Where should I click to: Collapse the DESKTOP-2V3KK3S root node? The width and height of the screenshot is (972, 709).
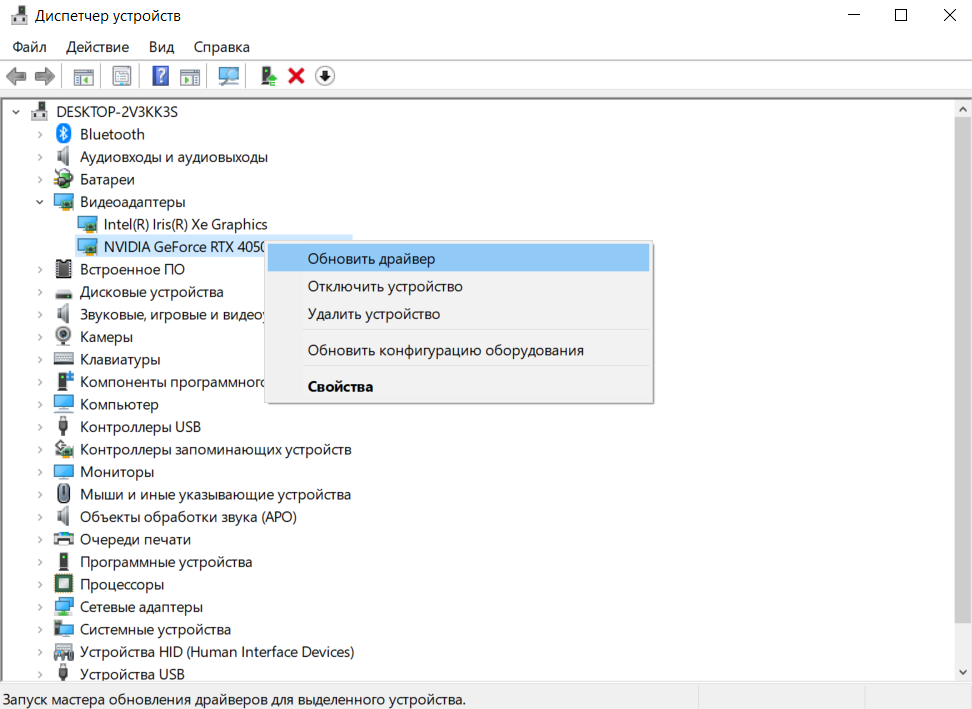(16, 112)
